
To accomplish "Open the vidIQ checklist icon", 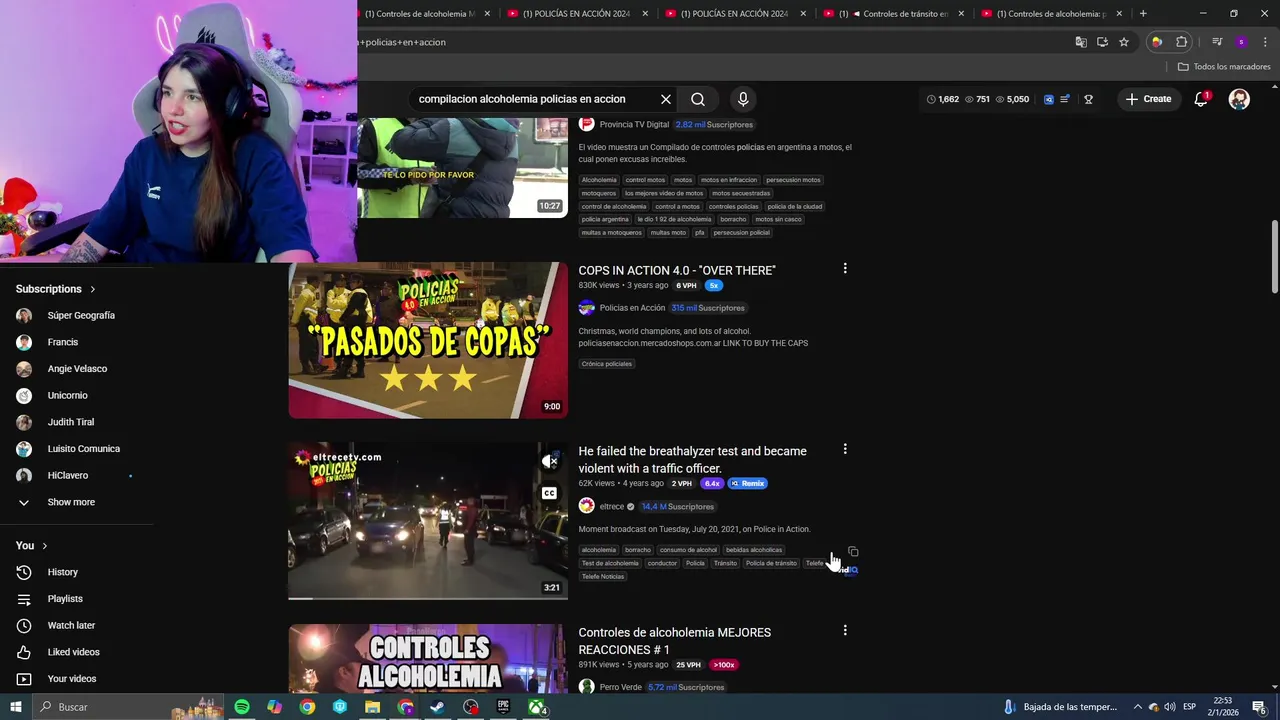I will [x=1065, y=99].
